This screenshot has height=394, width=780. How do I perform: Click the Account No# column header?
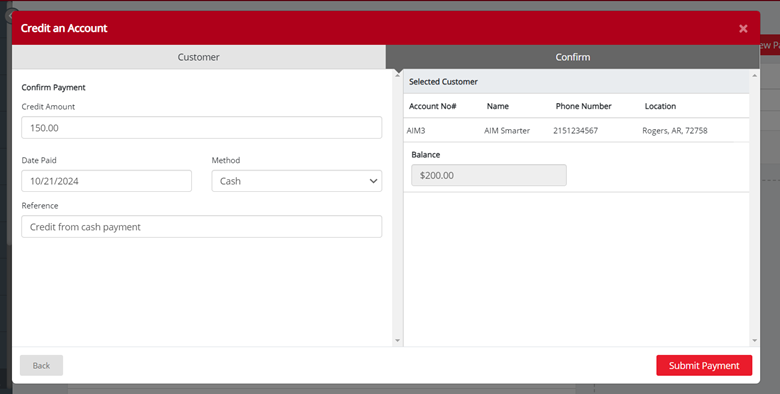(x=432, y=106)
